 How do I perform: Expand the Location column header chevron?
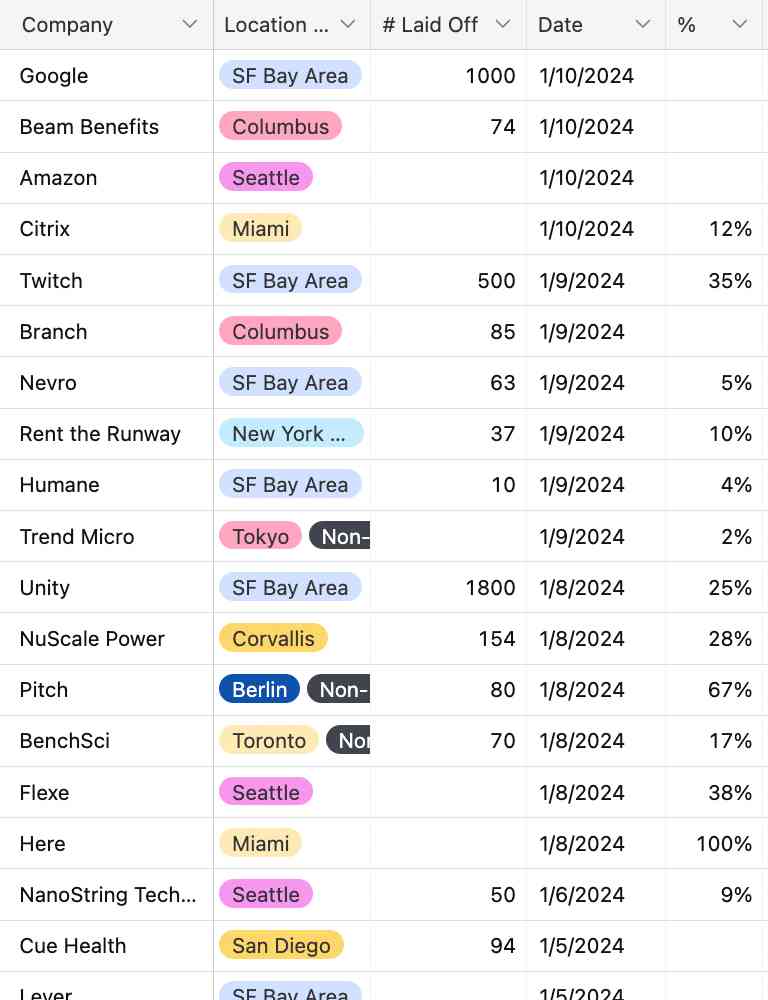pyautogui.click(x=348, y=24)
